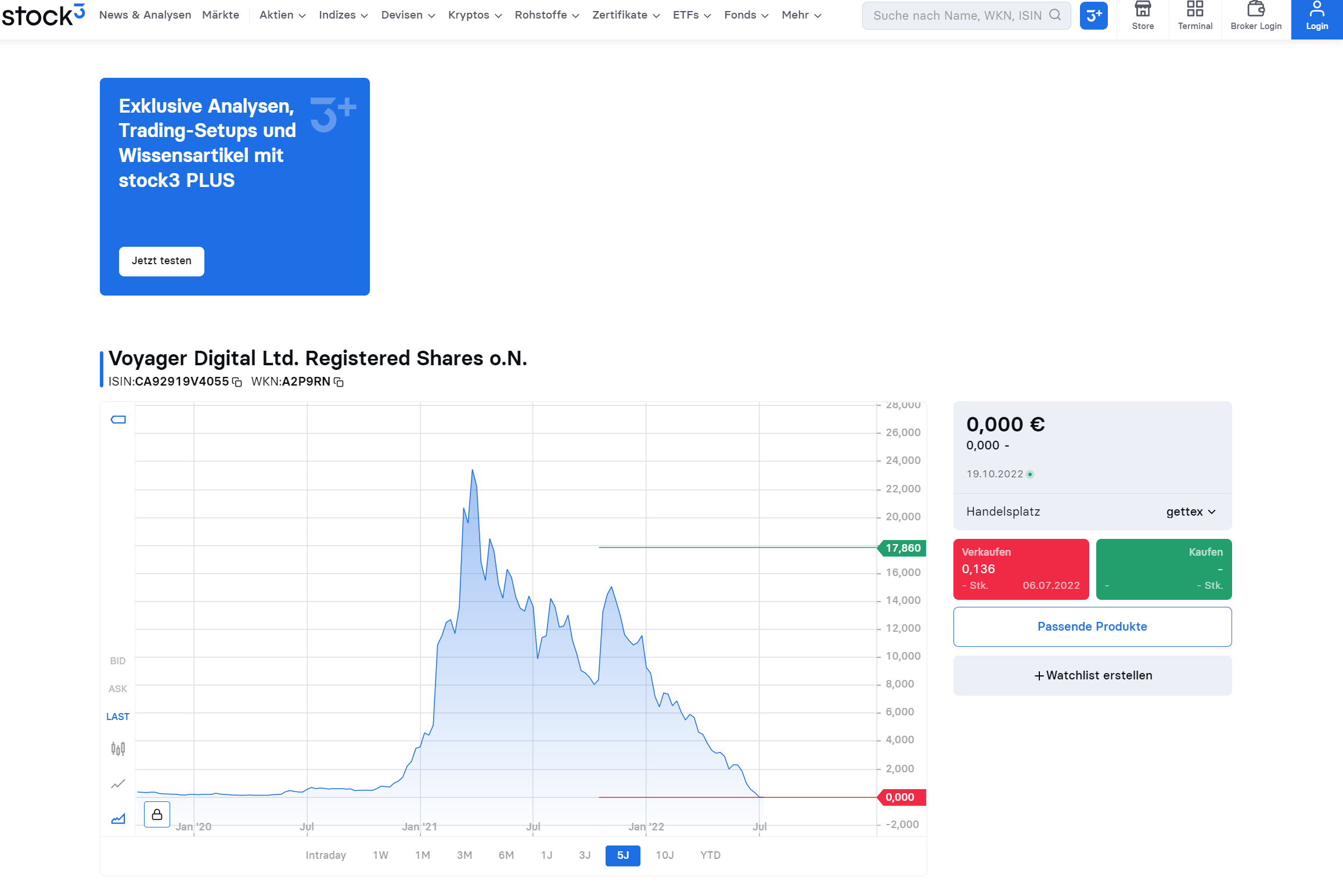
Task: Select 6M time range
Action: (x=506, y=855)
